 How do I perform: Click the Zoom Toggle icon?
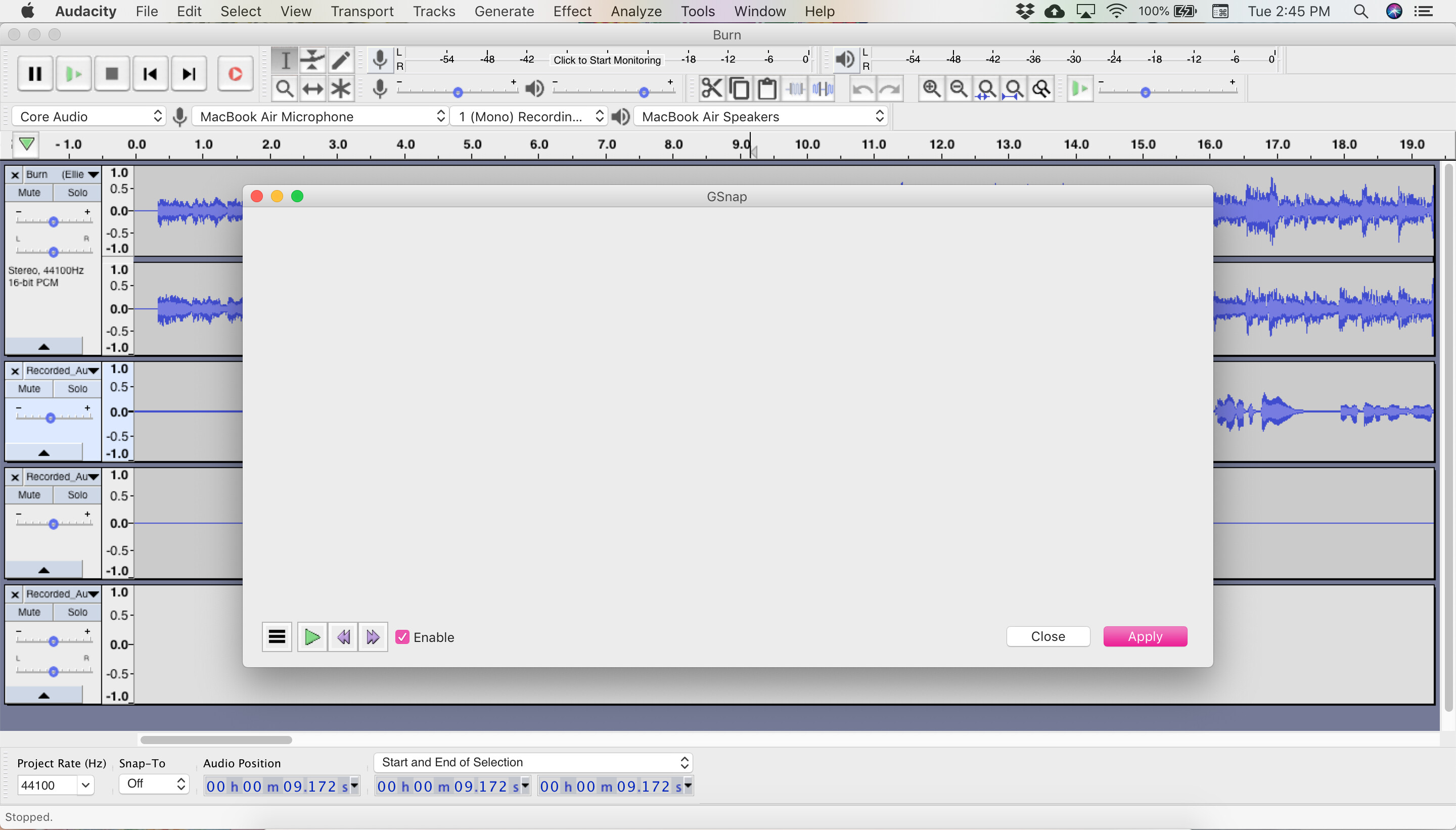1041,88
